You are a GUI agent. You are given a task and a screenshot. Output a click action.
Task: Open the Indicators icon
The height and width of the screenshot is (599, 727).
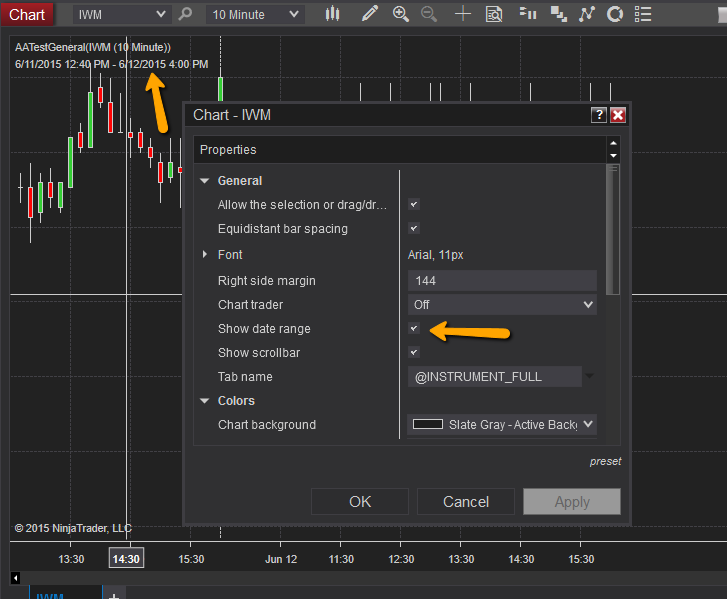pyautogui.click(x=587, y=14)
